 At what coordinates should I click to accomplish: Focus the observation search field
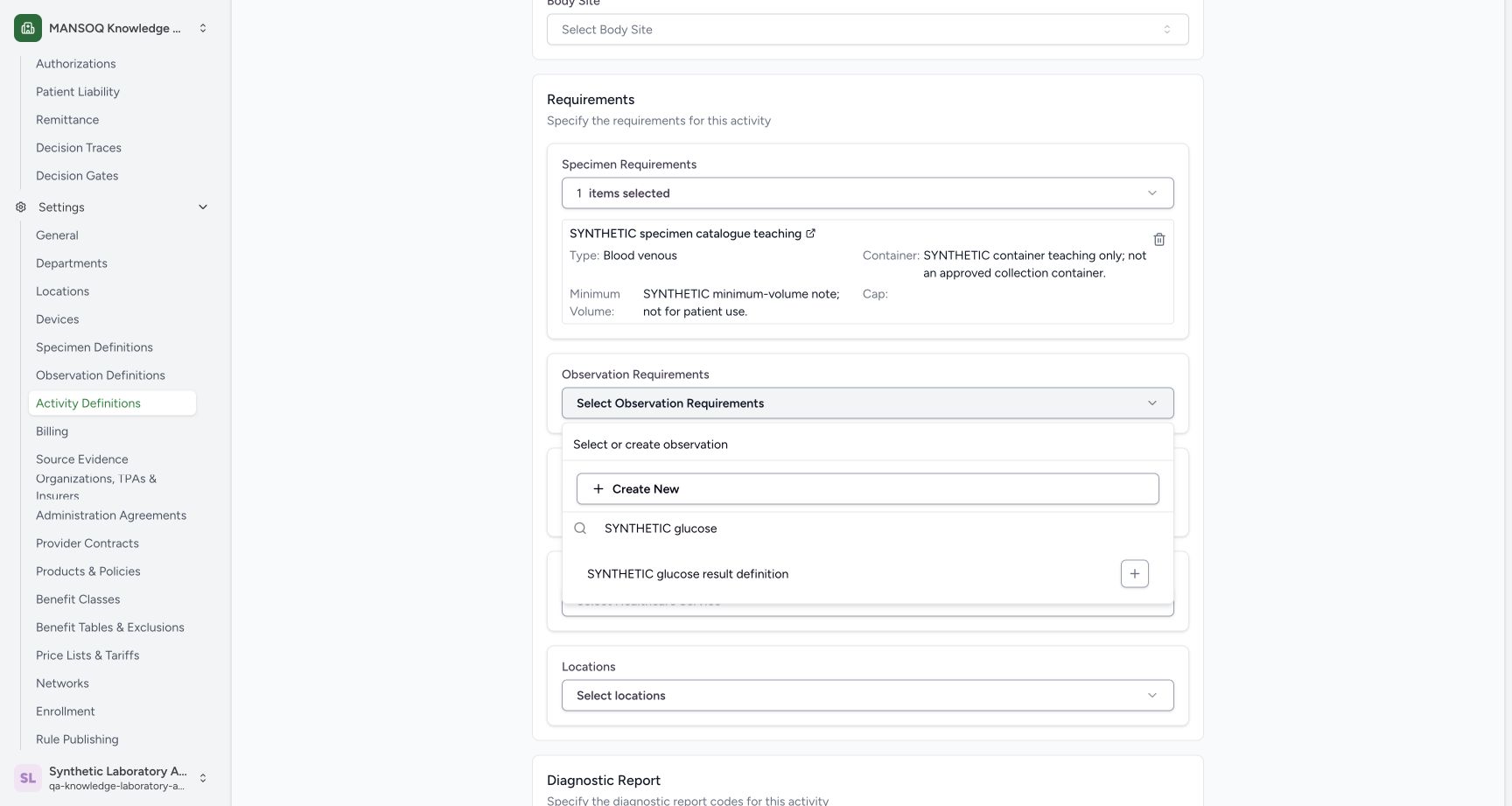tap(879, 529)
